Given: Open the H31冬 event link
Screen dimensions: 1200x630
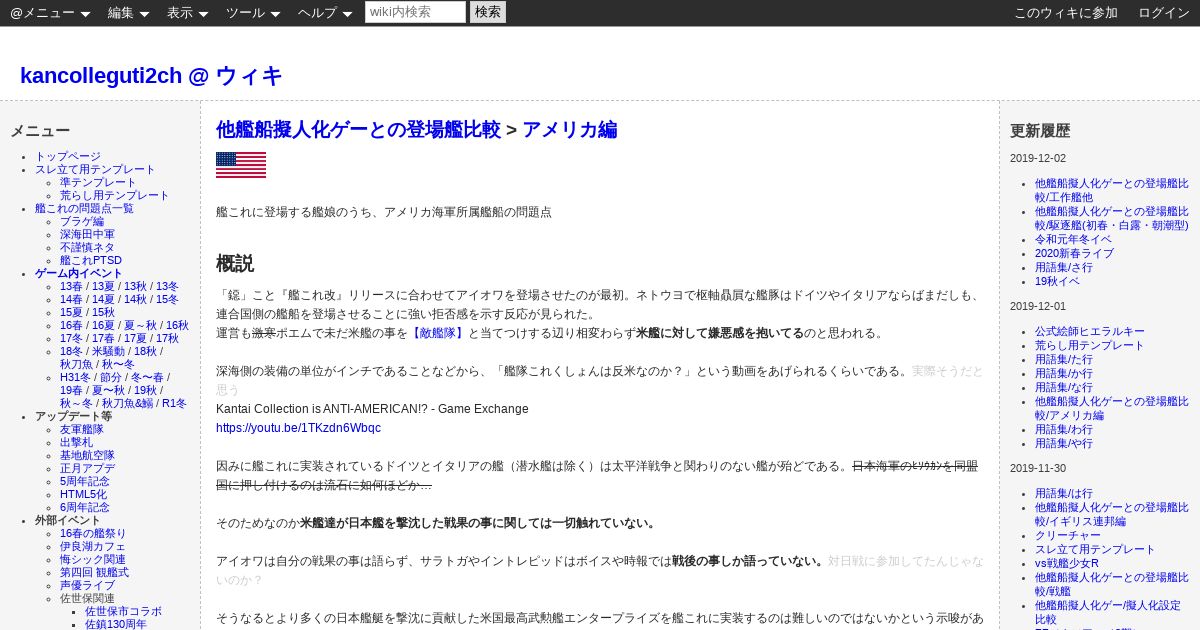Looking at the screenshot, I should (x=75, y=378).
